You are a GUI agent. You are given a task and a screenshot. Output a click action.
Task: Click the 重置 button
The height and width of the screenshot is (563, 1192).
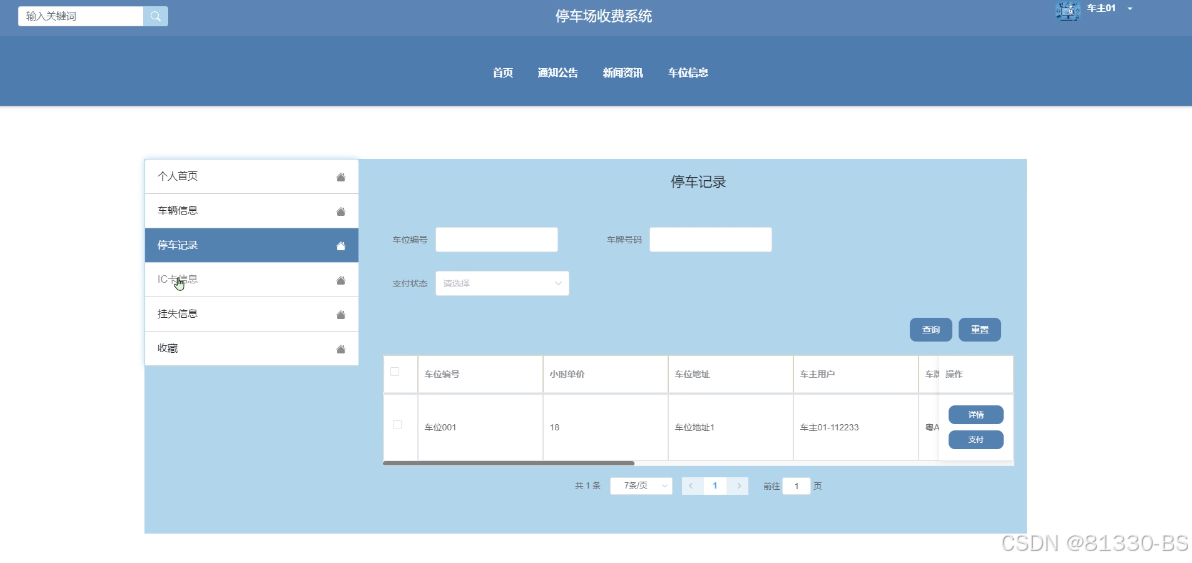click(x=980, y=330)
